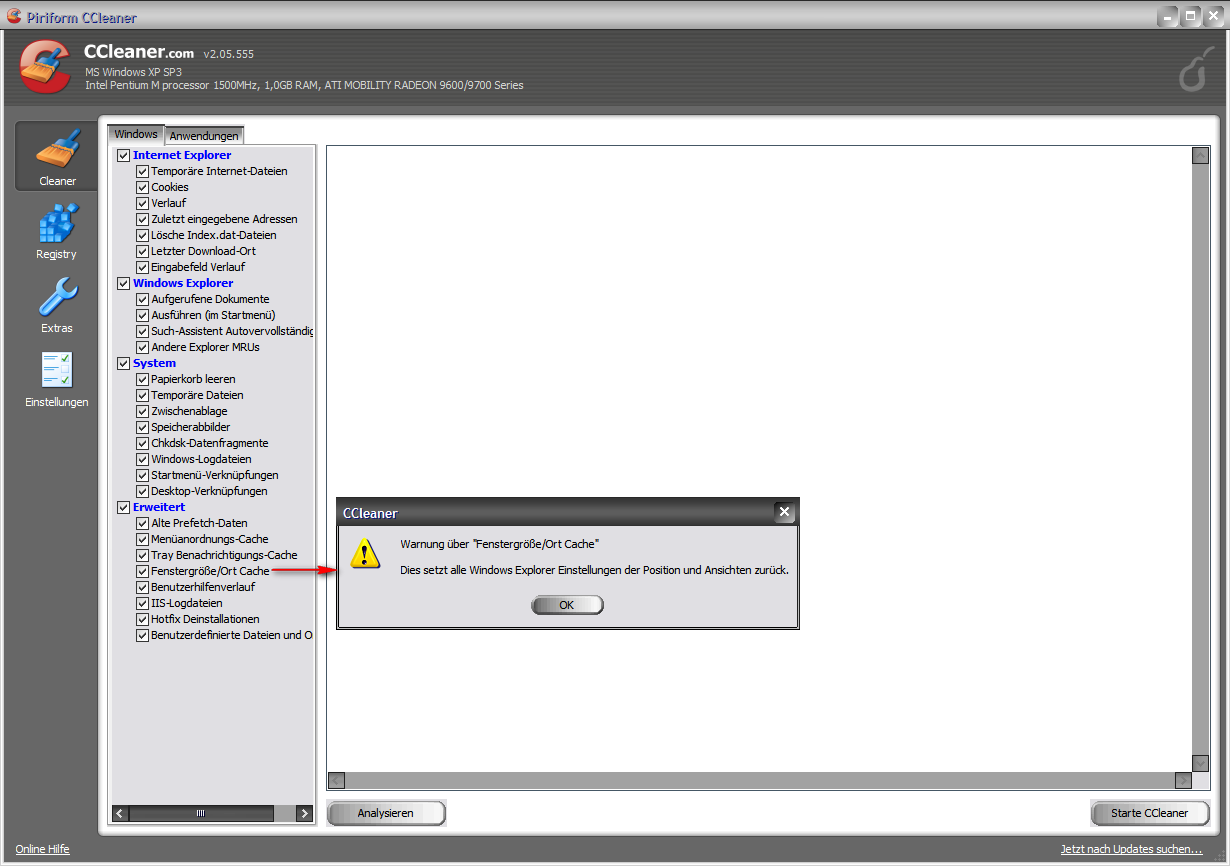
Task: Toggle Zwischenablage checkbox
Action: [x=142, y=411]
